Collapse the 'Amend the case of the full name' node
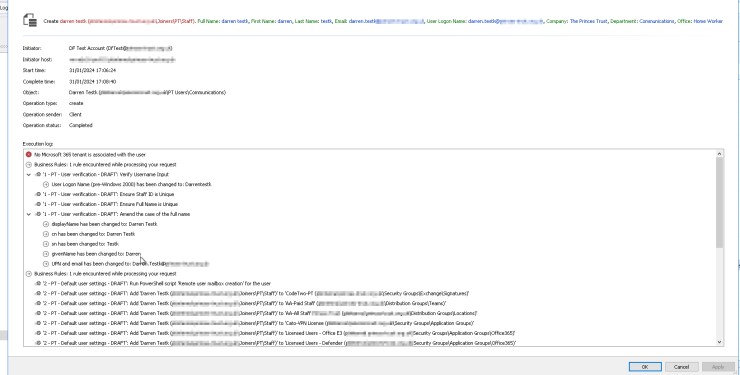The image size is (740, 375). tap(29, 214)
